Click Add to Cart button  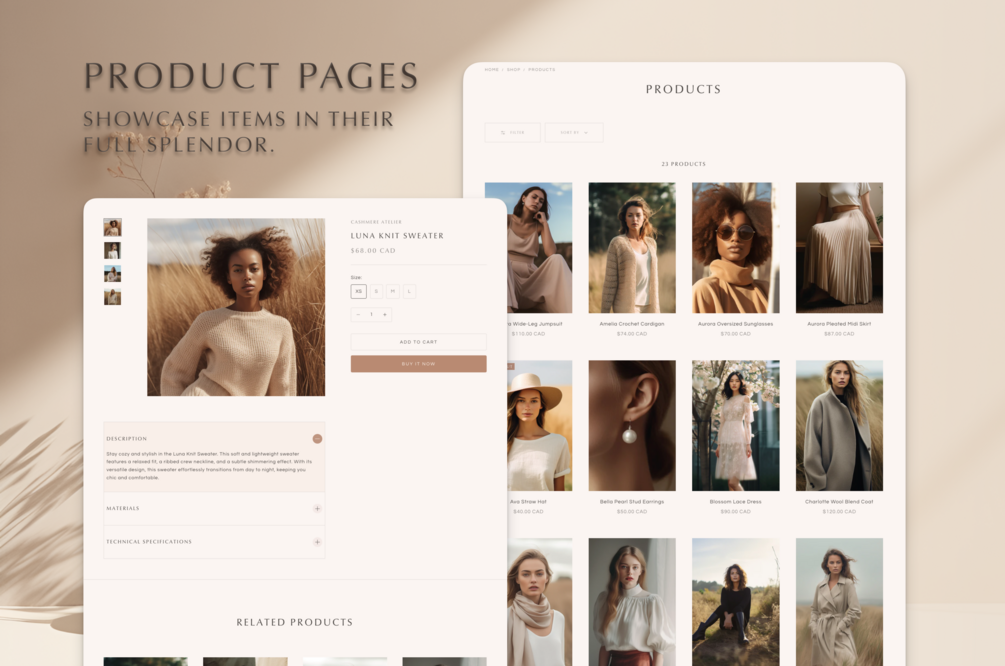pos(419,342)
